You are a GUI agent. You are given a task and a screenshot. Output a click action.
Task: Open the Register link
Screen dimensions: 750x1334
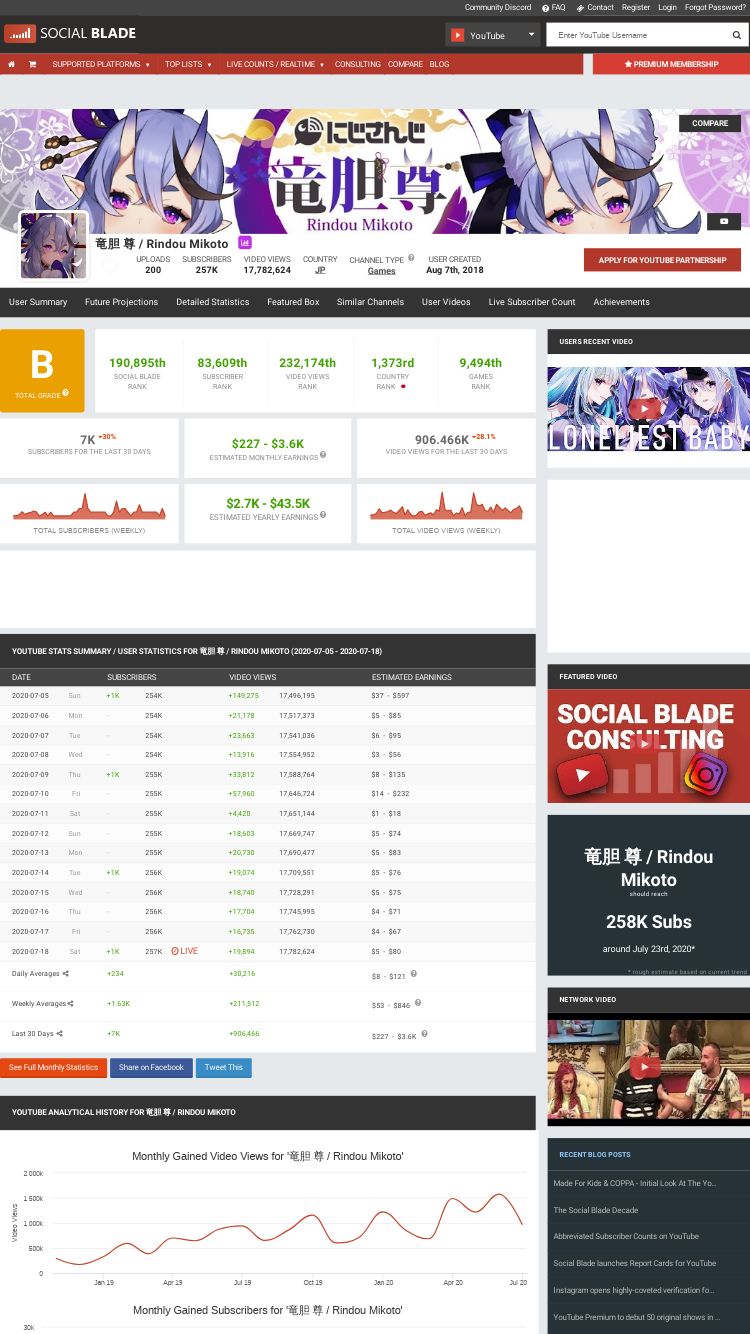coord(636,7)
